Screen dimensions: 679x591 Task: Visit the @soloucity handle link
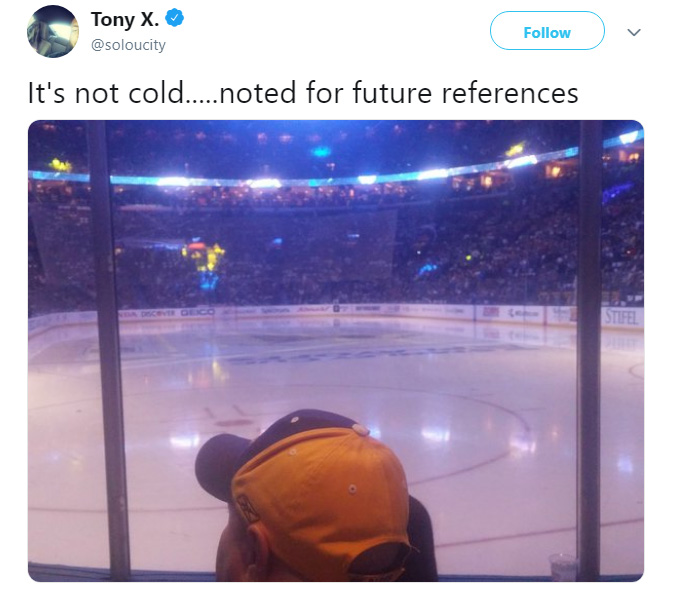128,45
